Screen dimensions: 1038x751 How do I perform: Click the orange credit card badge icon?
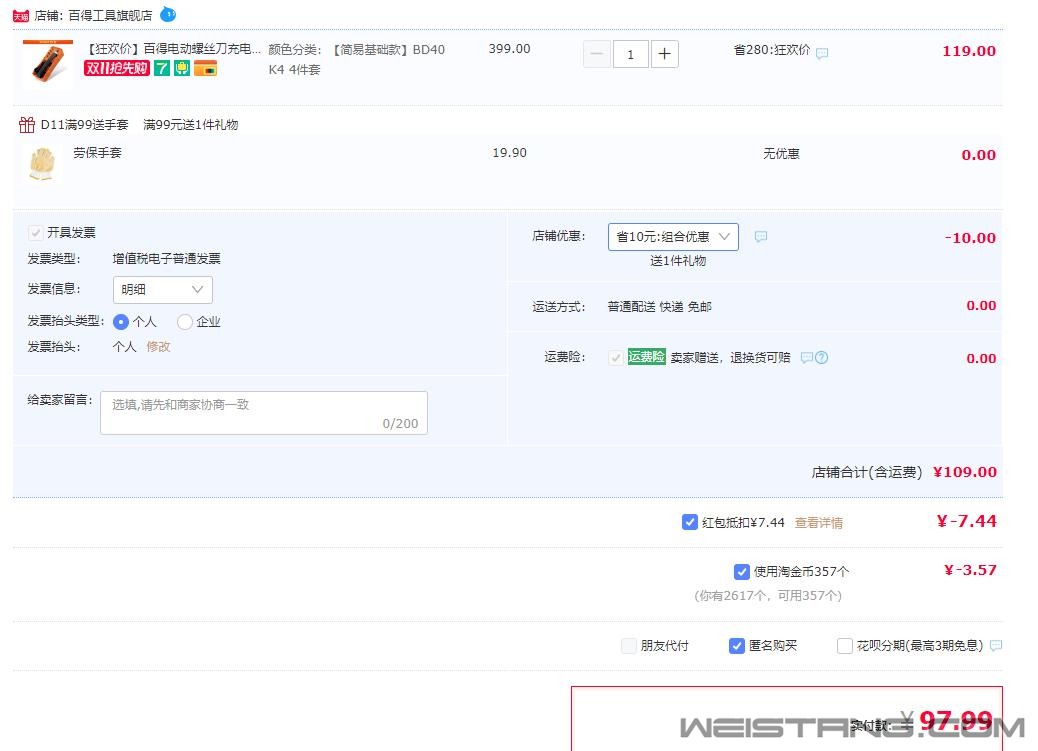click(x=205, y=68)
